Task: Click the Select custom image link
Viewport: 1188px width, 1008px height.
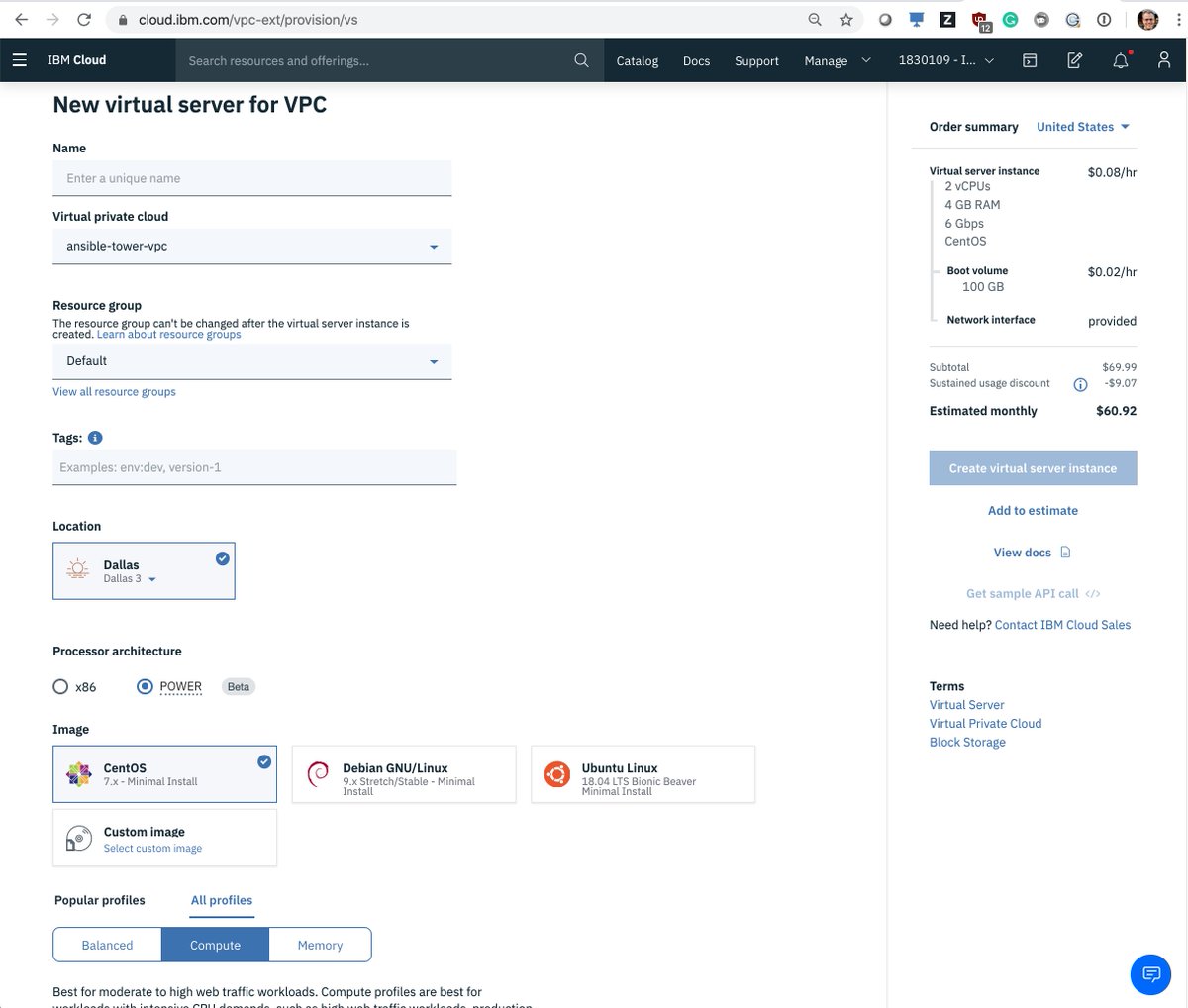Action: coord(152,849)
